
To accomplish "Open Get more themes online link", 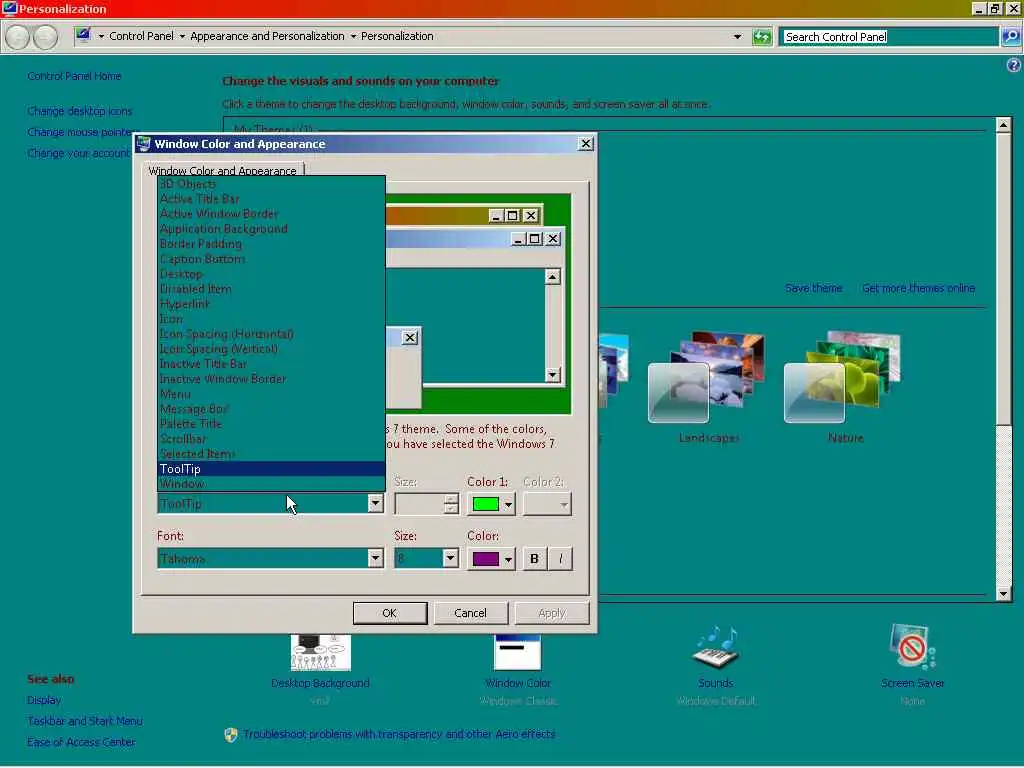I will click(x=919, y=289).
